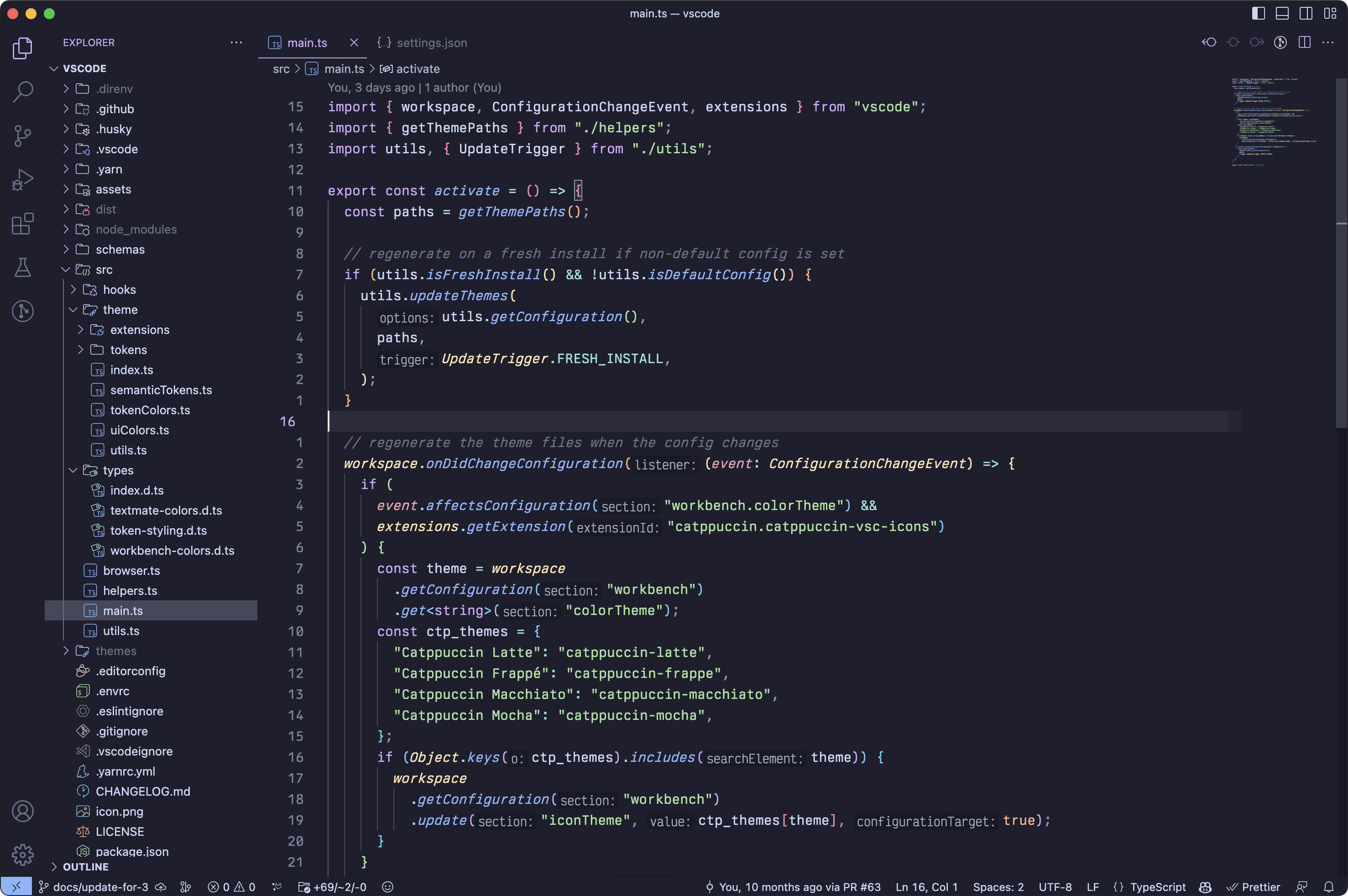Select the Explorer icon in activity bar
Image resolution: width=1348 pixels, height=896 pixels.
tap(22, 47)
